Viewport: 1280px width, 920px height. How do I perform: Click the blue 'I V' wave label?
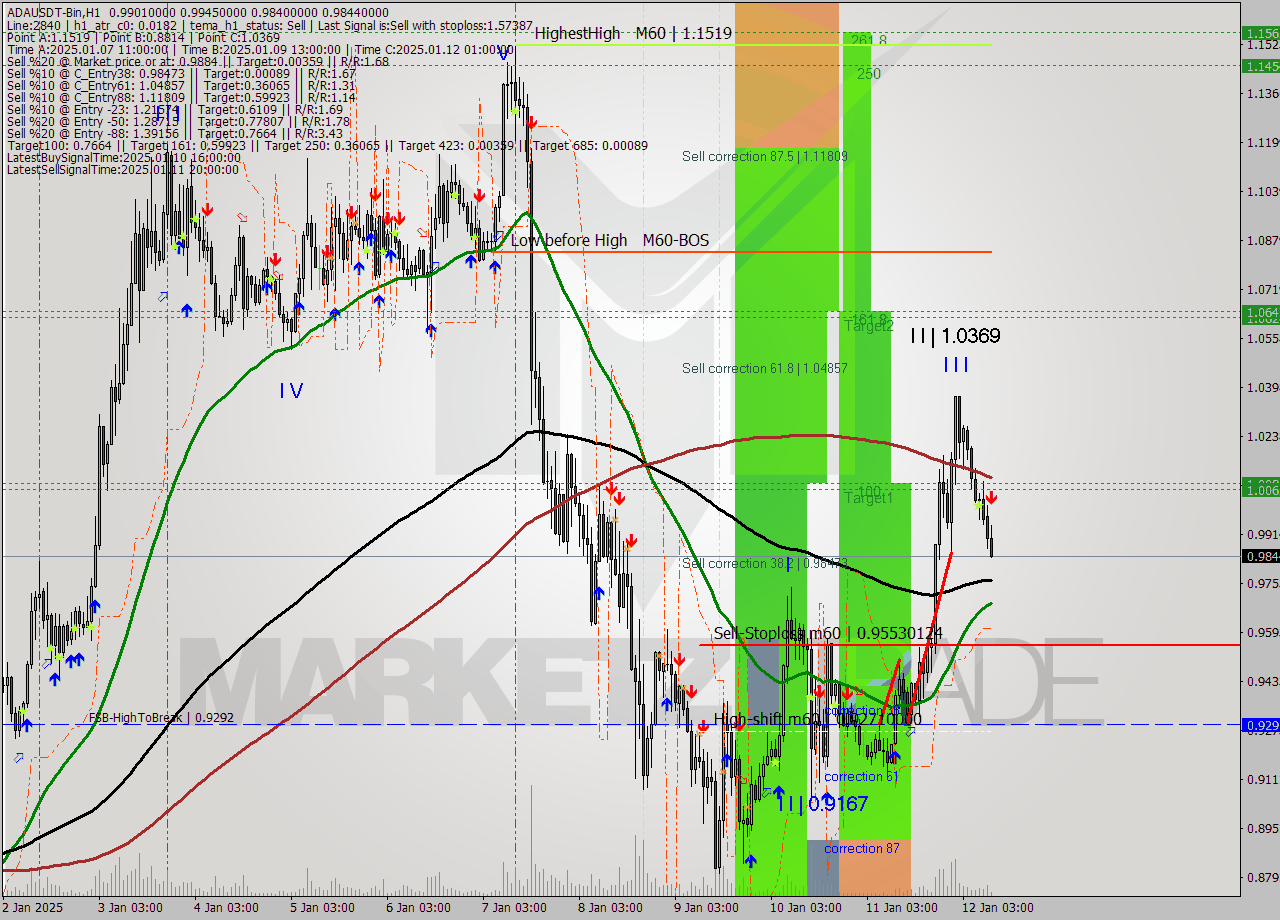click(291, 390)
